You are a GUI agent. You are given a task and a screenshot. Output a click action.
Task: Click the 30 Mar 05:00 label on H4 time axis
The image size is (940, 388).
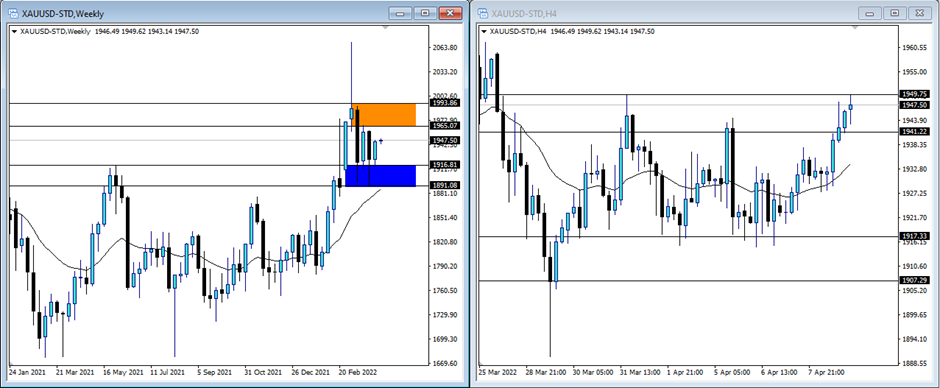point(593,372)
